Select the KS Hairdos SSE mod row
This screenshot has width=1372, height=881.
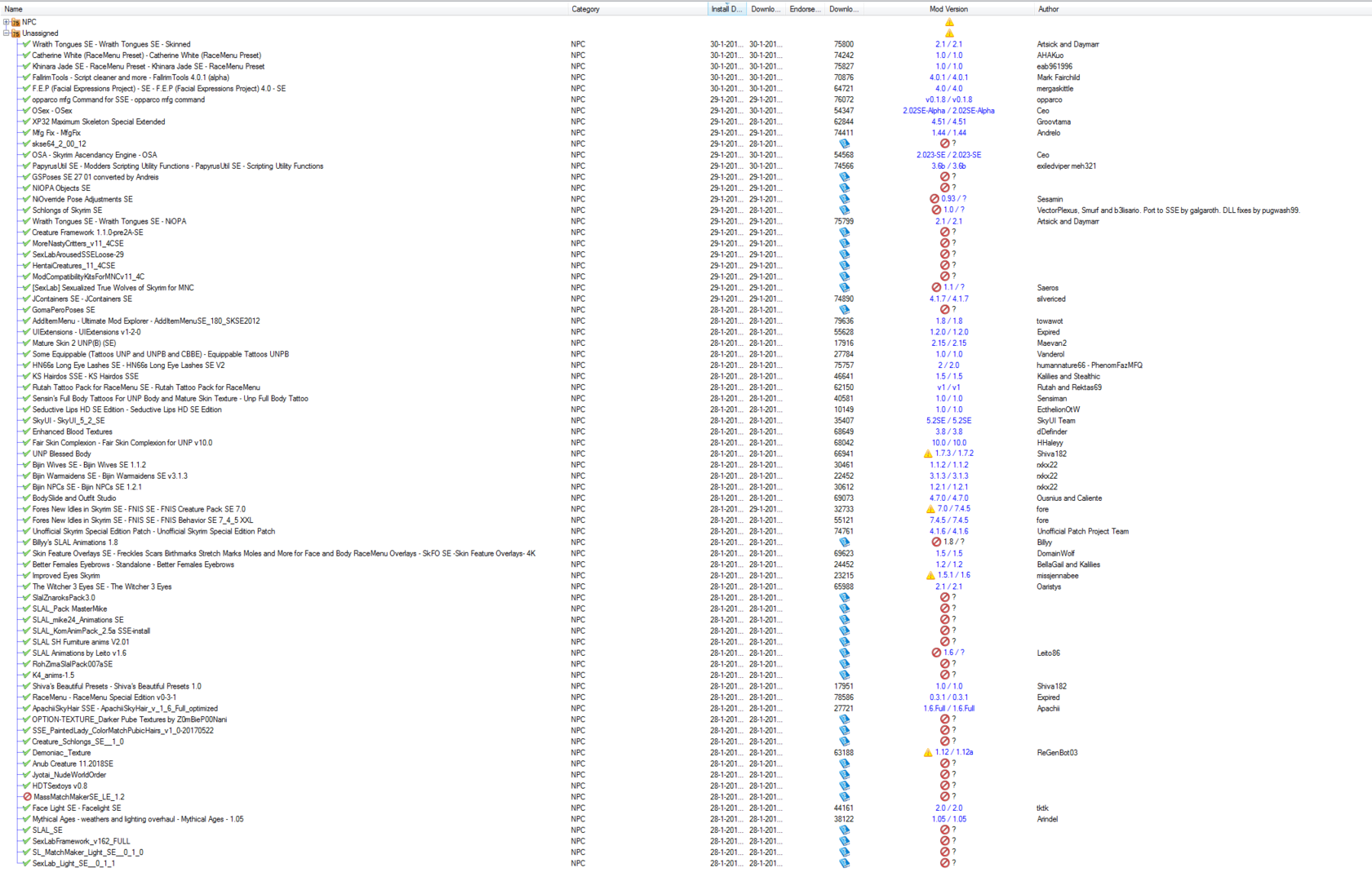coord(686,377)
